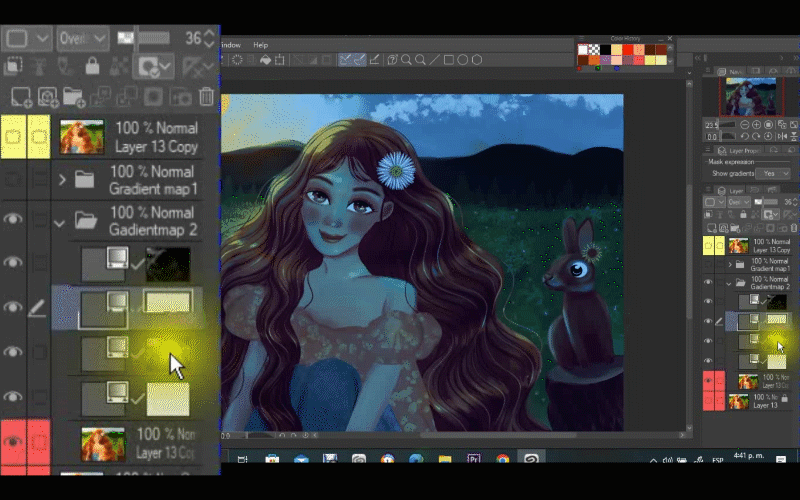Open Premiere Pro from the taskbar
The image size is (800, 500).
(474, 460)
